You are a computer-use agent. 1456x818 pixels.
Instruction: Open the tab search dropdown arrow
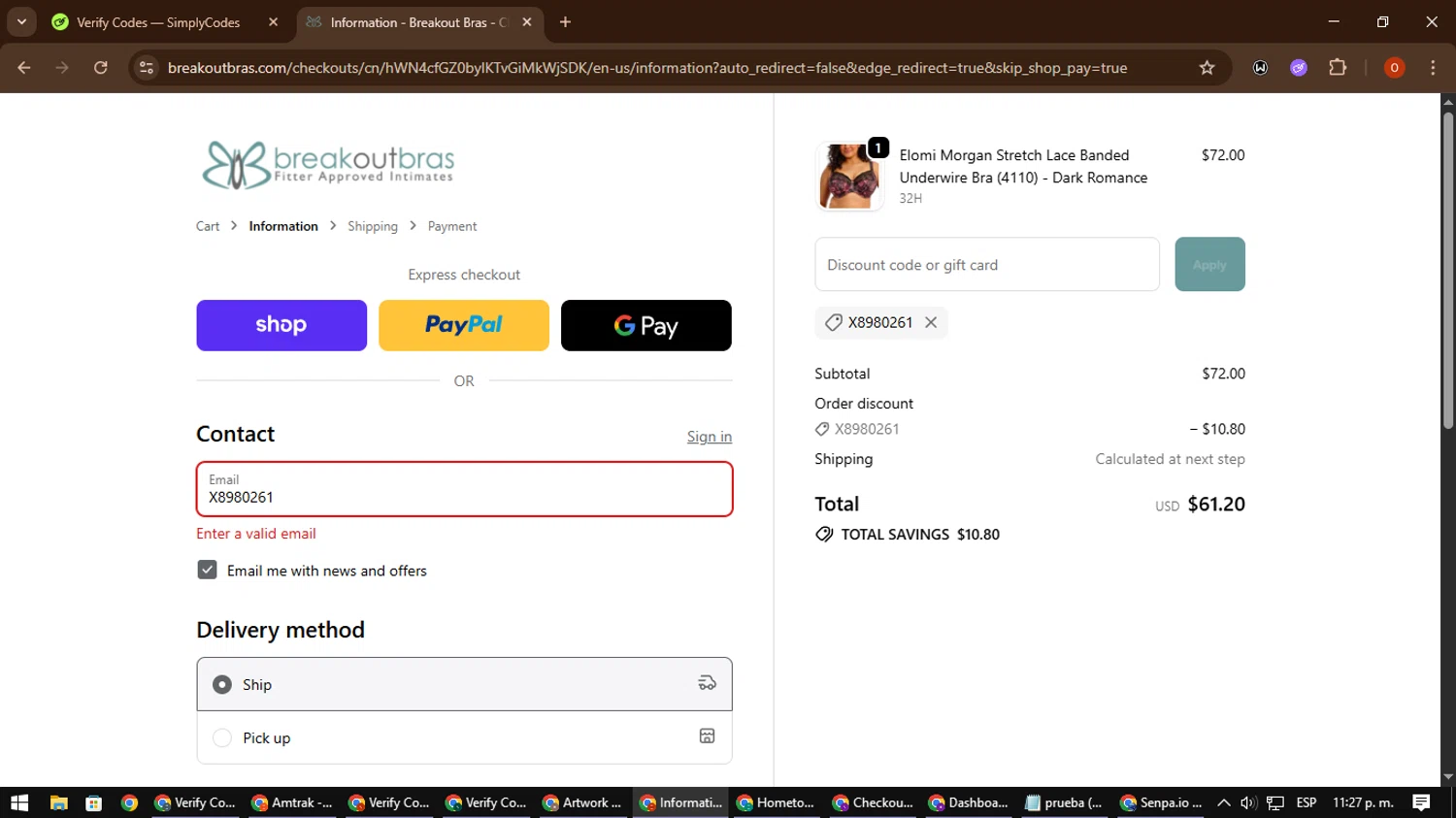click(21, 22)
